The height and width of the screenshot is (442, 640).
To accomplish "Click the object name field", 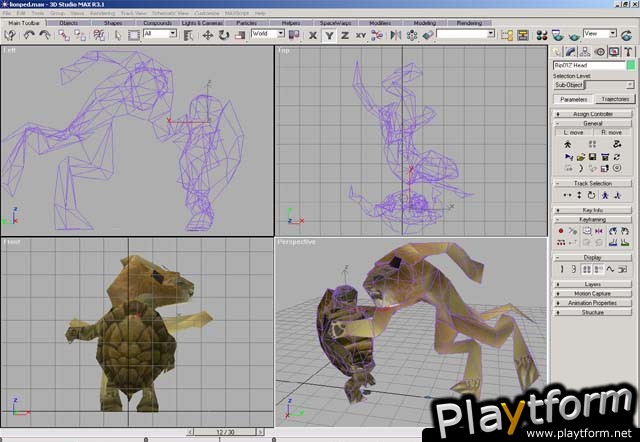I will [589, 65].
